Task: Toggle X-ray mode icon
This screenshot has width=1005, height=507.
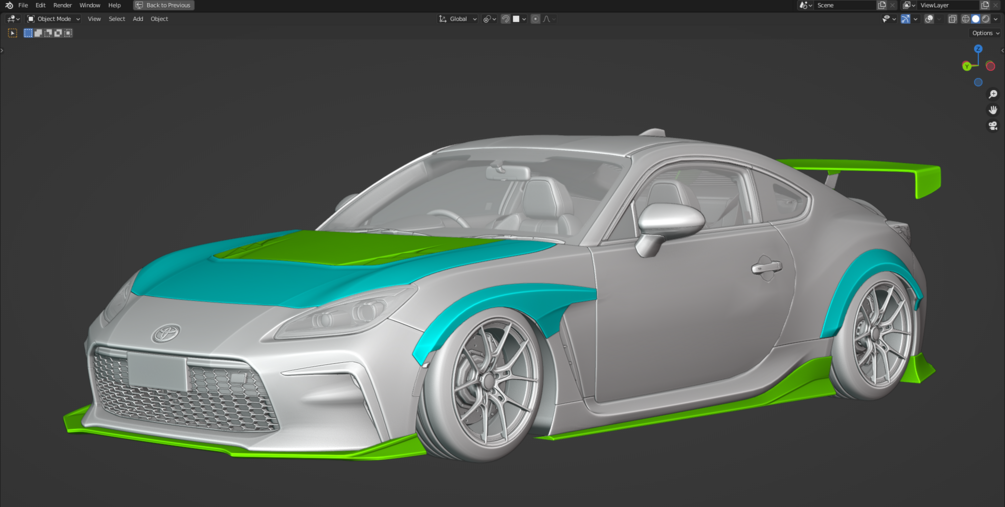Action: coord(952,19)
